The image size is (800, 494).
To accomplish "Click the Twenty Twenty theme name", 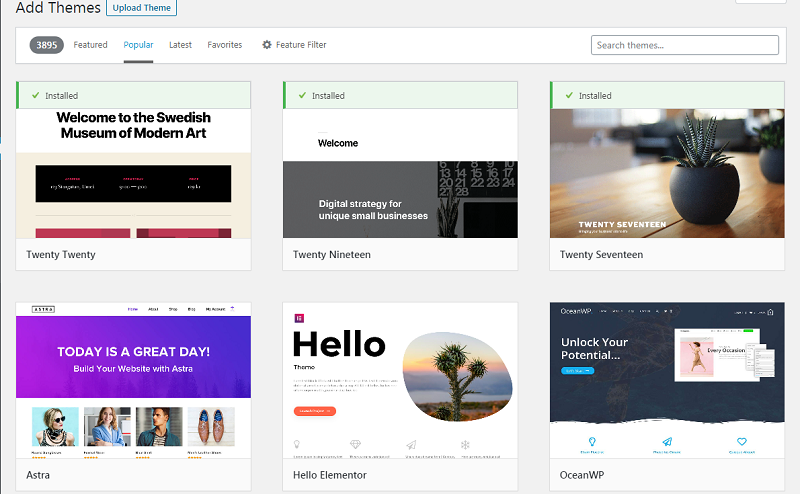I will tap(61, 255).
